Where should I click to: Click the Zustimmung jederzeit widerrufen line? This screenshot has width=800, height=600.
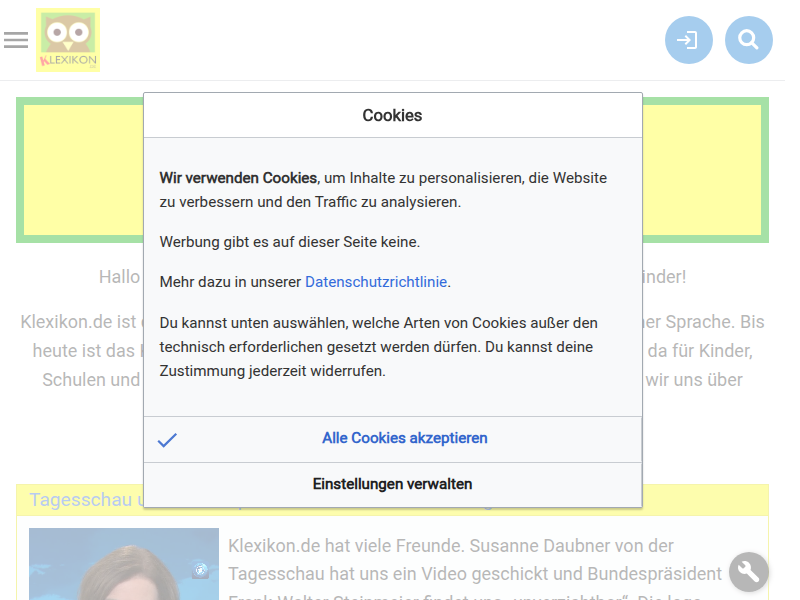(272, 371)
